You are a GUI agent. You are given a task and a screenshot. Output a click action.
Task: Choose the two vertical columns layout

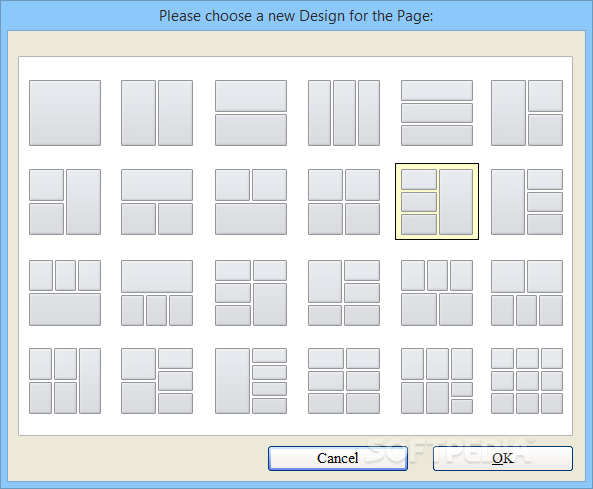tap(157, 113)
